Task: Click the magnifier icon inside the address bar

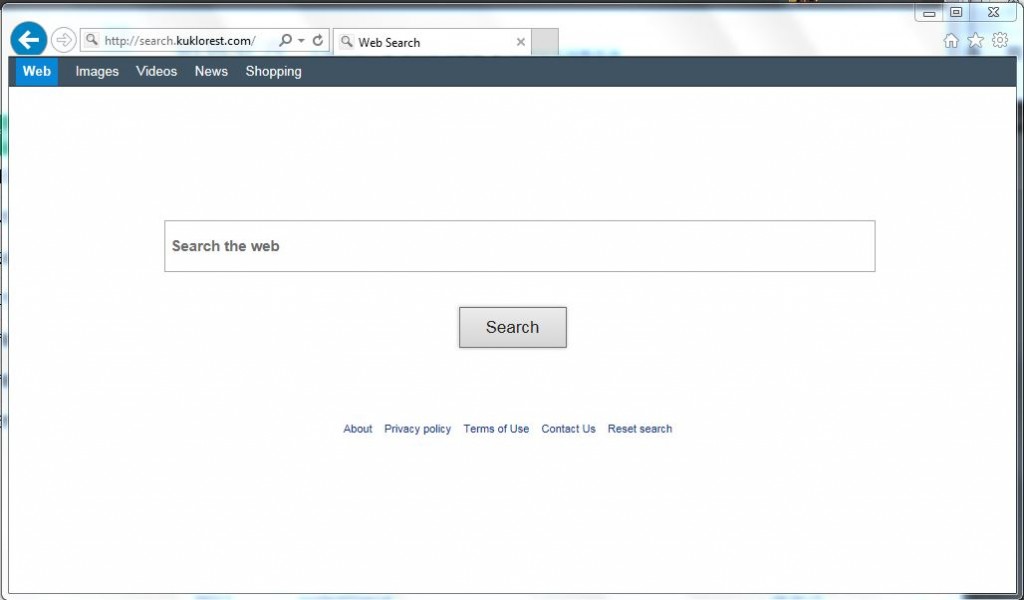Action: (285, 40)
